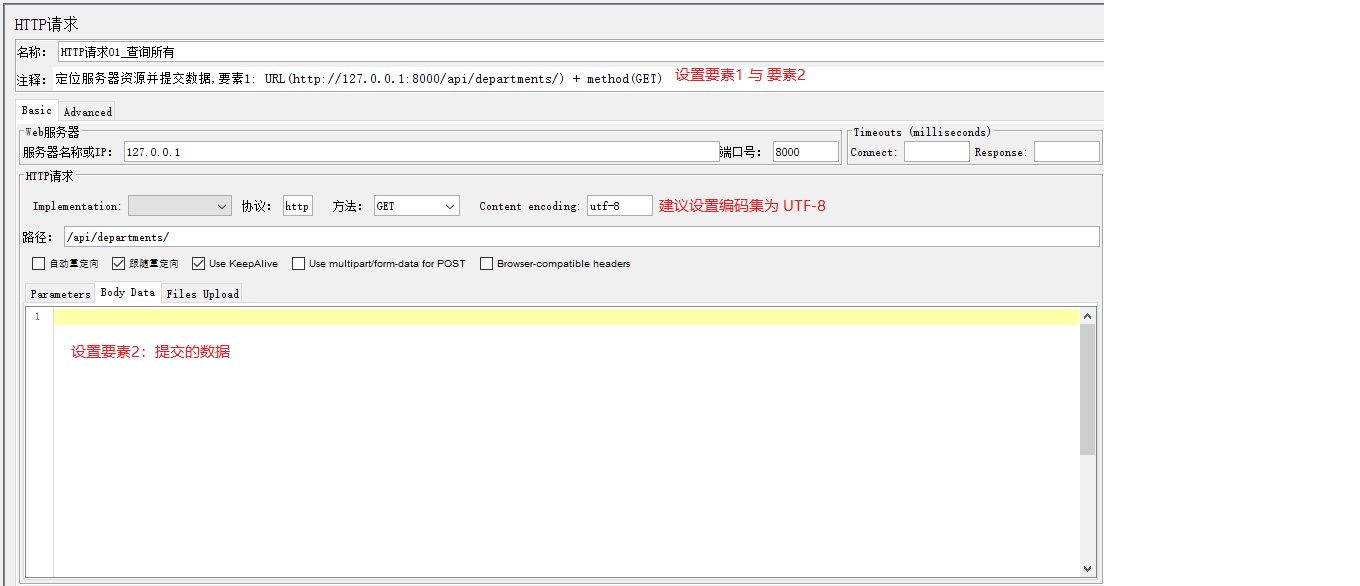Click the body editor scroll up arrow

click(x=1088, y=316)
